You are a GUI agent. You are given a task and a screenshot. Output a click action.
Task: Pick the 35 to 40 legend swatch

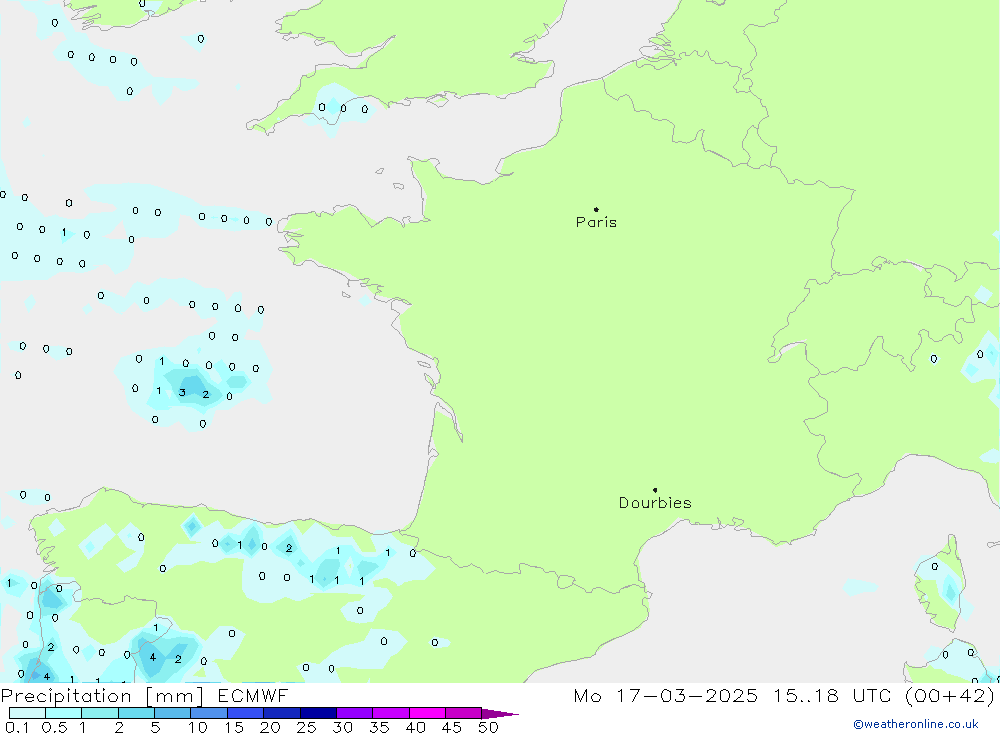(391, 713)
